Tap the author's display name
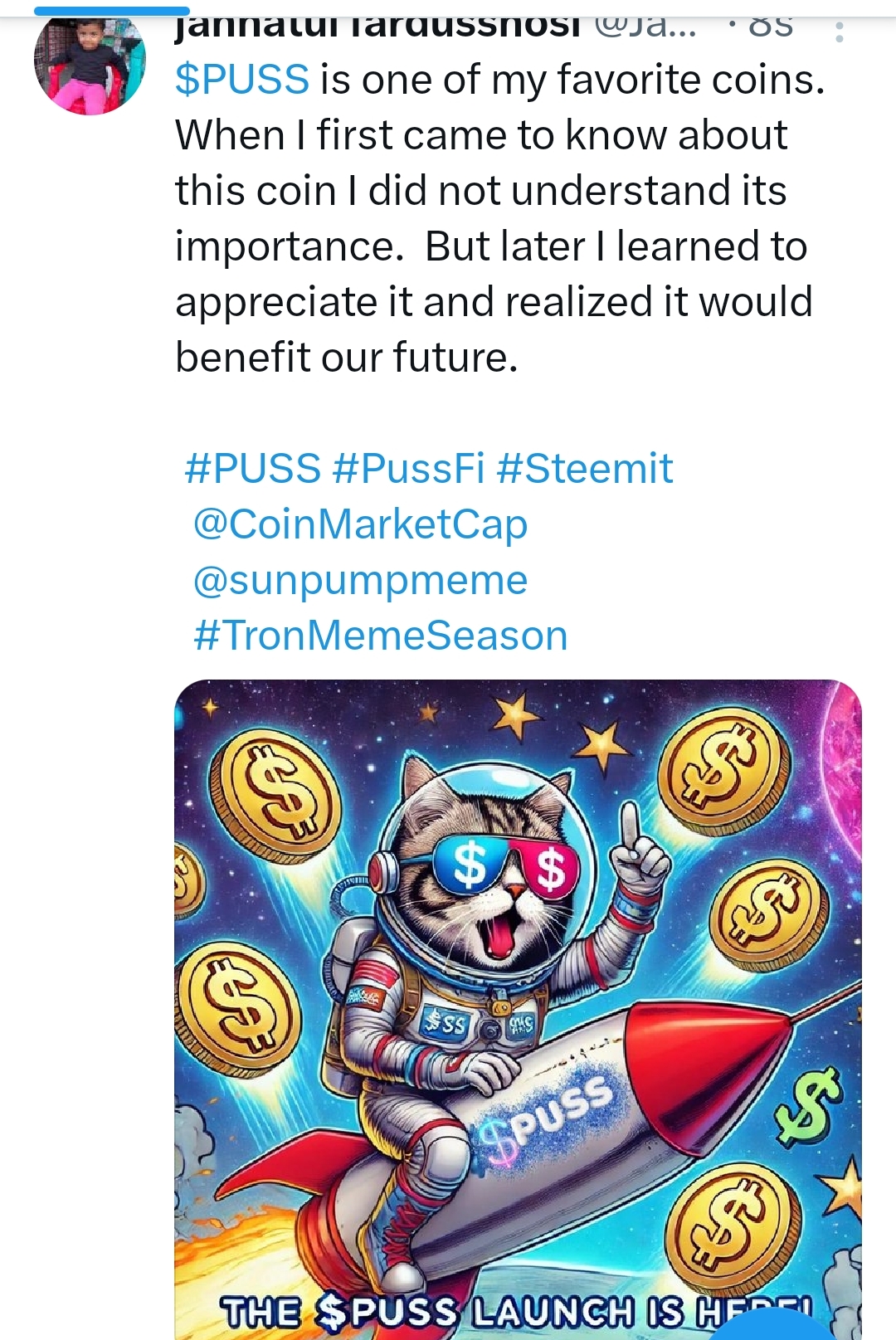This screenshot has height=1340, width=896. [377, 25]
